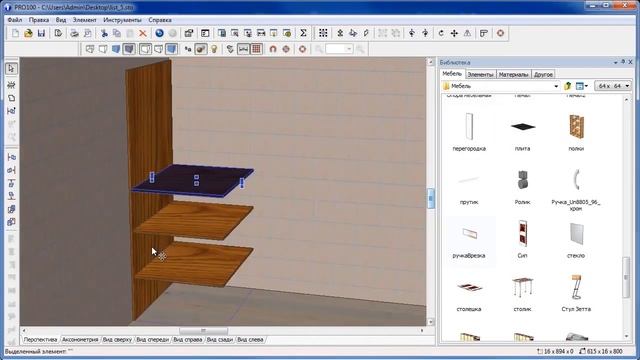Image resolution: width=640 pixels, height=360 pixels.
Task: Switch to the Вид слева view tab
Action: coord(250,340)
